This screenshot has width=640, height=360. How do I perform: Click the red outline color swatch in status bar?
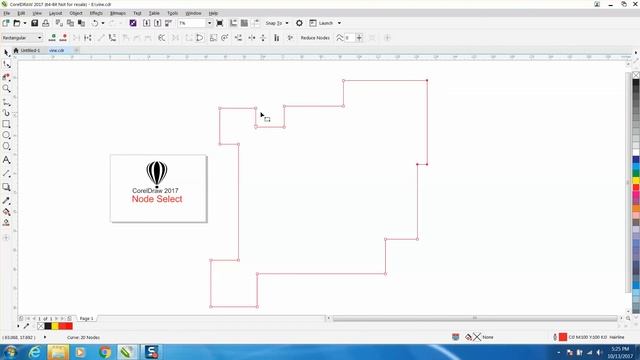point(563,337)
